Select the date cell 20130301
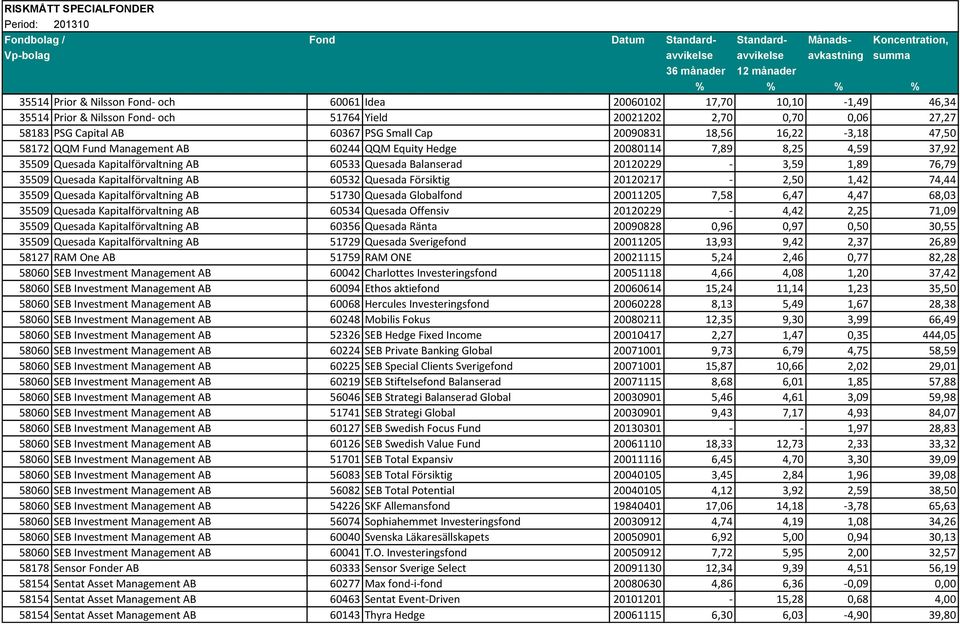Image resolution: width=960 pixels, height=624 pixels. (637, 429)
